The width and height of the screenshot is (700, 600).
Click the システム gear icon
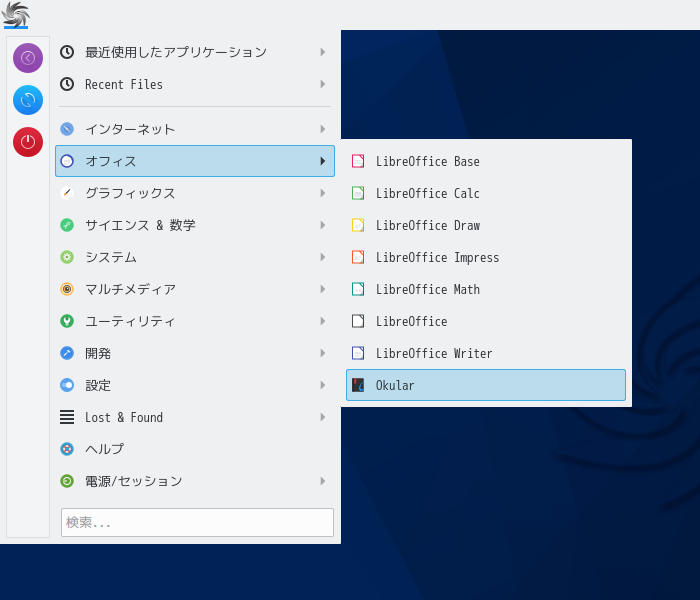click(67, 257)
